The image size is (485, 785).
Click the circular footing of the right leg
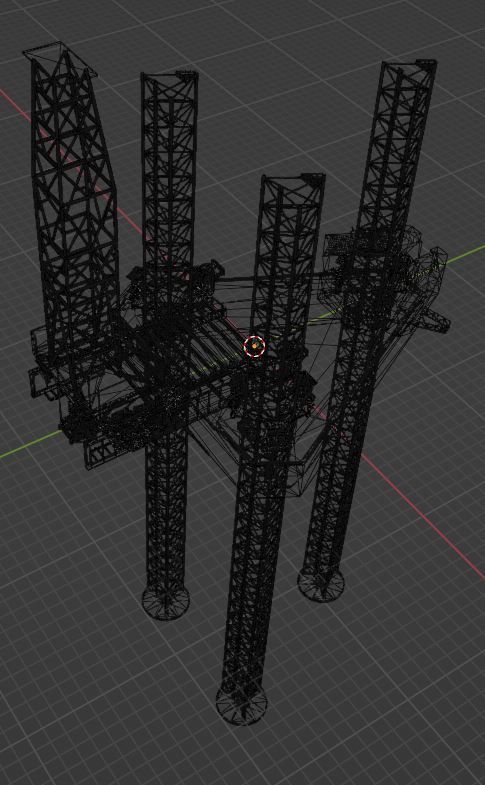click(321, 584)
